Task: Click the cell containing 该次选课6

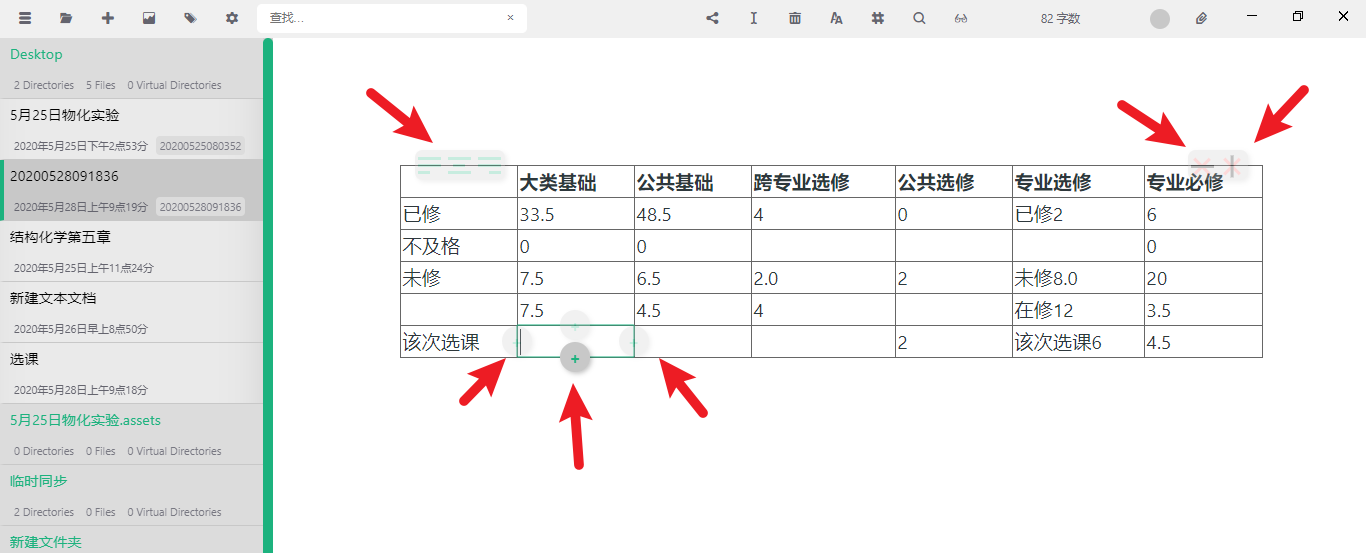Action: coord(1079,342)
